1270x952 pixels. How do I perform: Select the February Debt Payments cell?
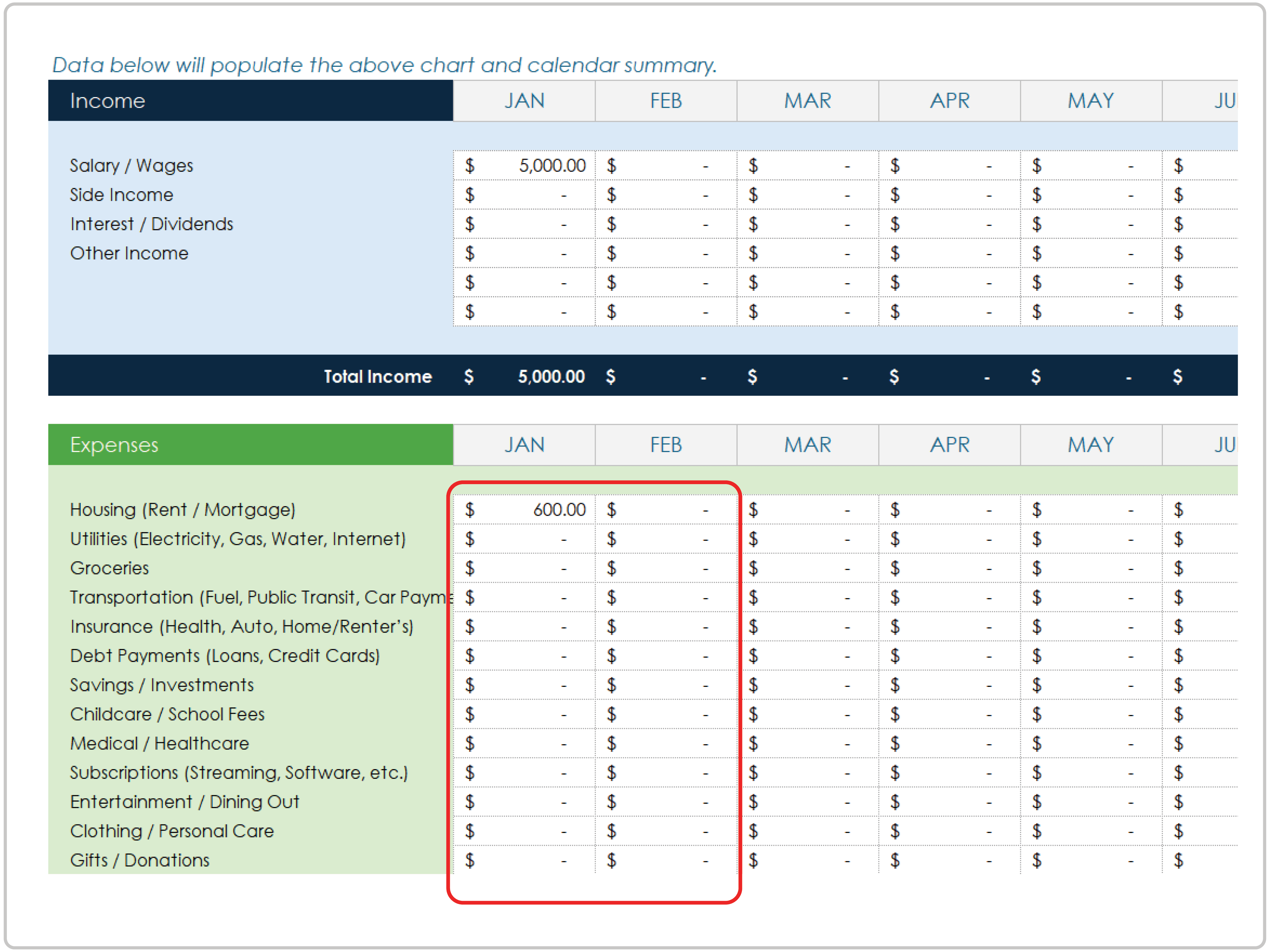pos(665,656)
